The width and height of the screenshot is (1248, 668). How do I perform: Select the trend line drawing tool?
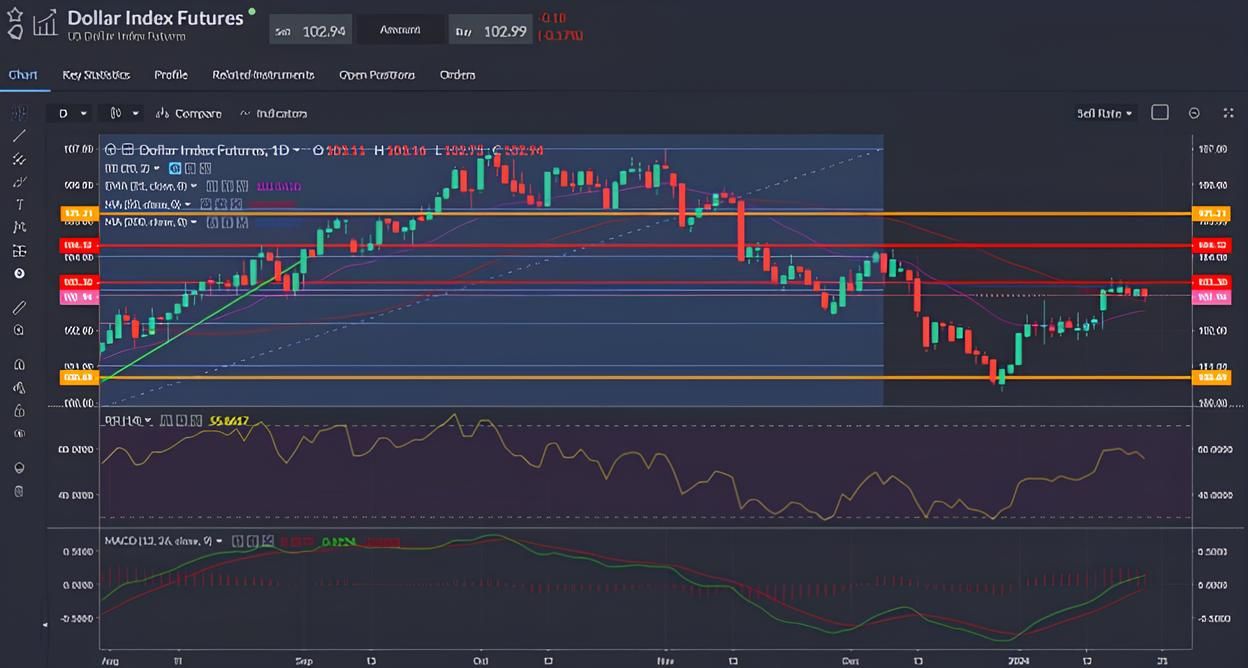coord(19,136)
